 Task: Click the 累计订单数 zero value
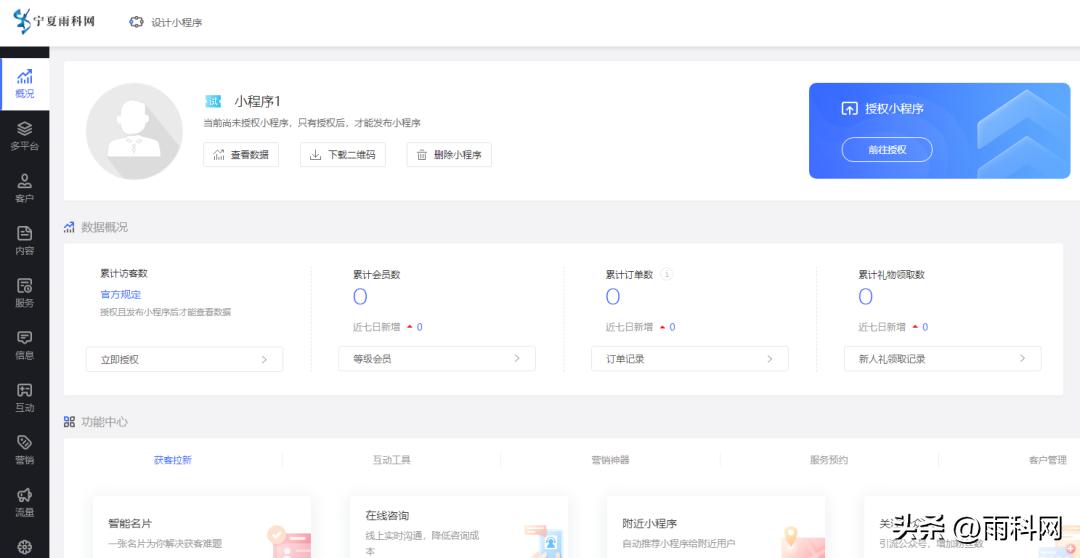tap(612, 297)
